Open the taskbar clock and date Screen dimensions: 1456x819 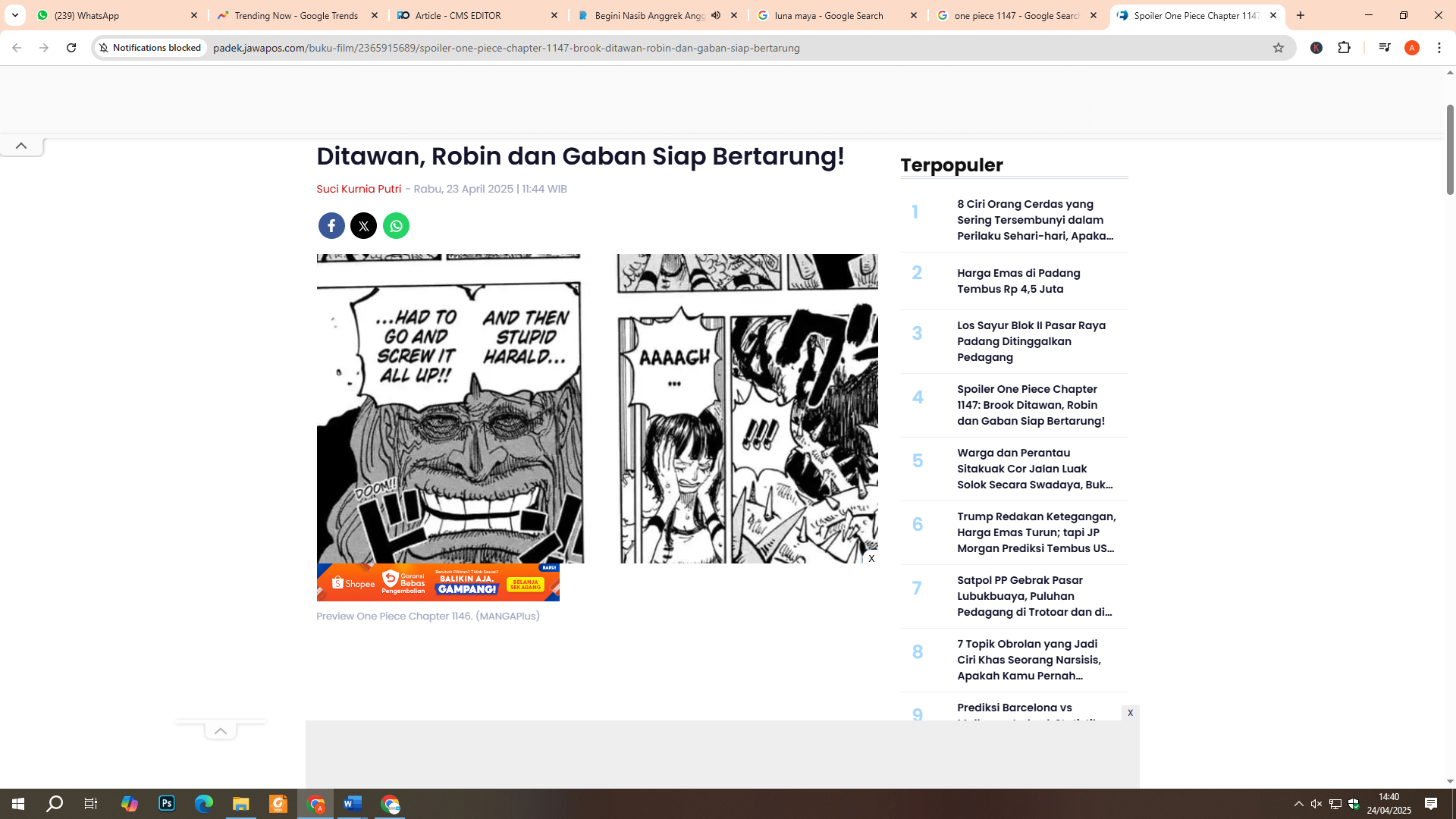click(x=1389, y=804)
